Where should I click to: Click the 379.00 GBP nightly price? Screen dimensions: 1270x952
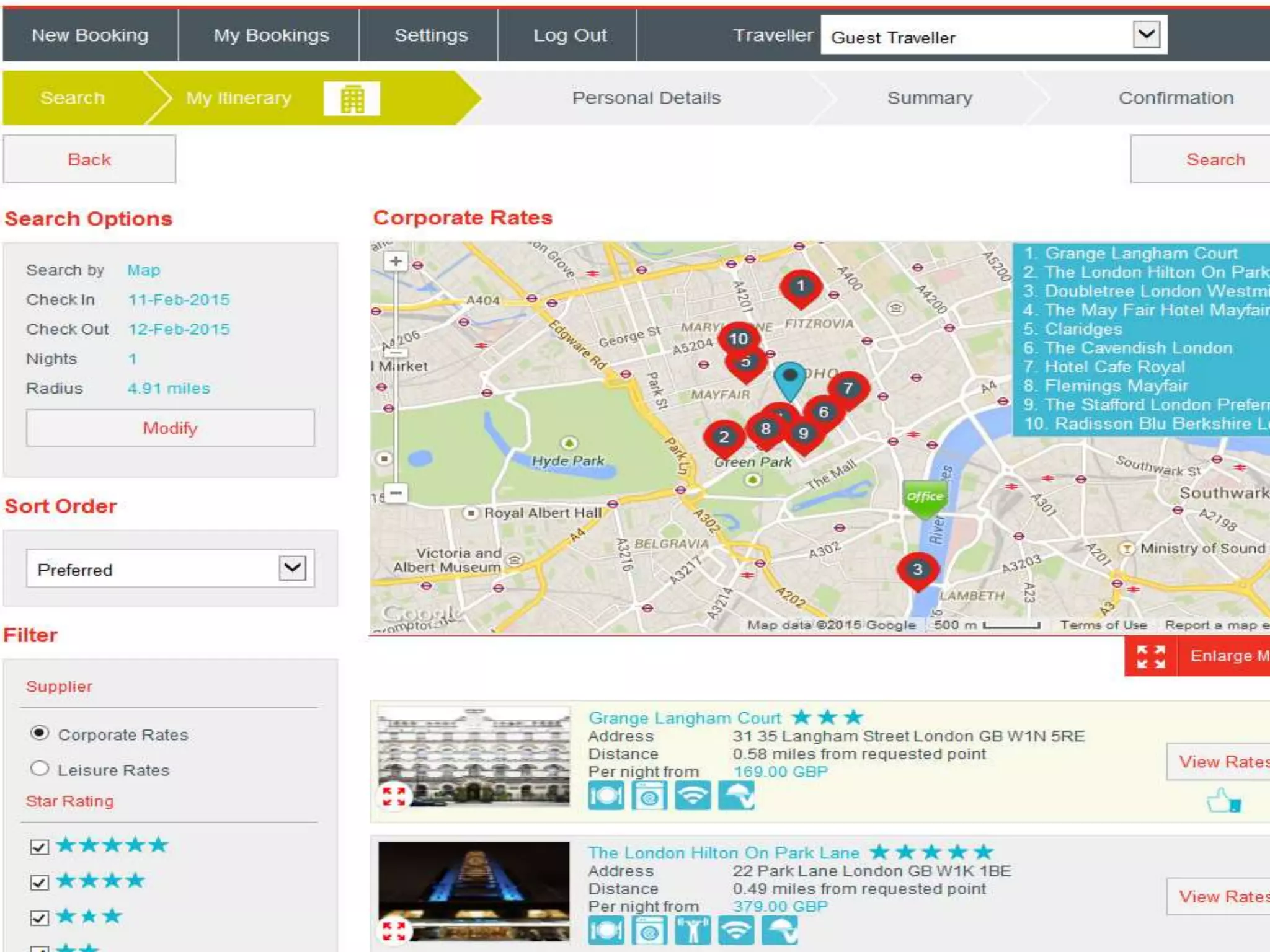tap(781, 906)
